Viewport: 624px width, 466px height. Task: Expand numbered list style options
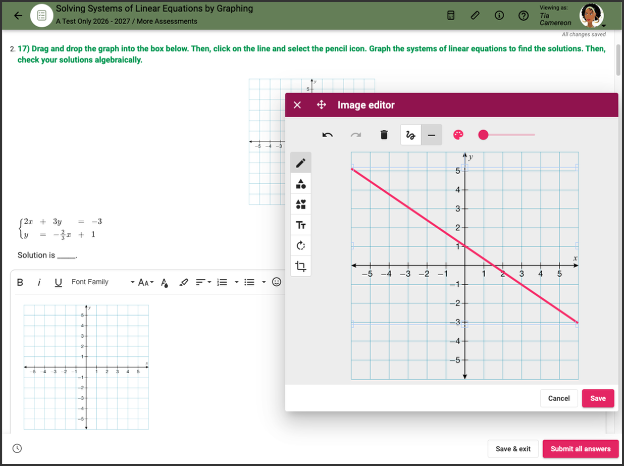pos(236,282)
